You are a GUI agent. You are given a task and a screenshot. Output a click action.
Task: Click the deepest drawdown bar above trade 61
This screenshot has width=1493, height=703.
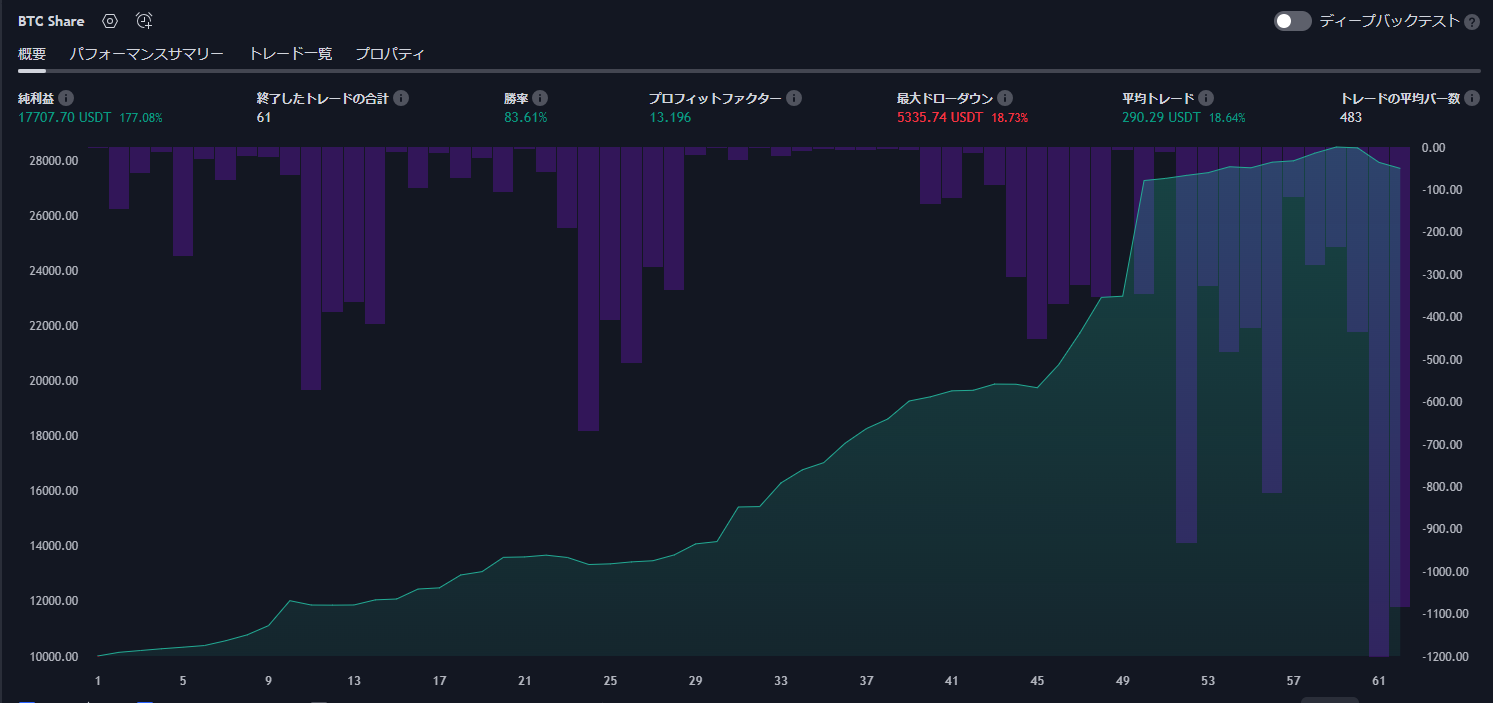(x=1379, y=402)
